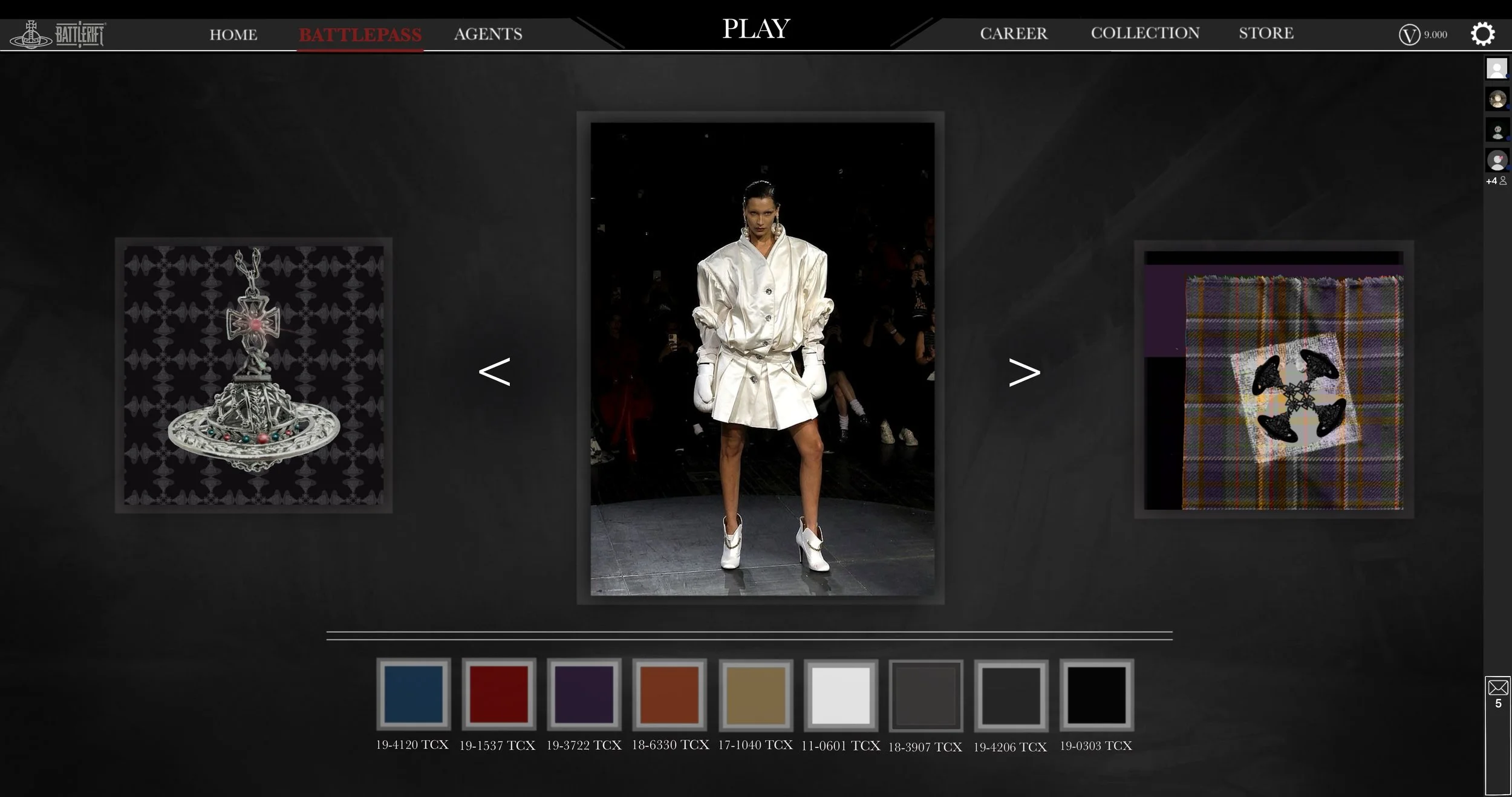1512x797 pixels.
Task: Open the AGENTS tab
Action: pos(488,34)
